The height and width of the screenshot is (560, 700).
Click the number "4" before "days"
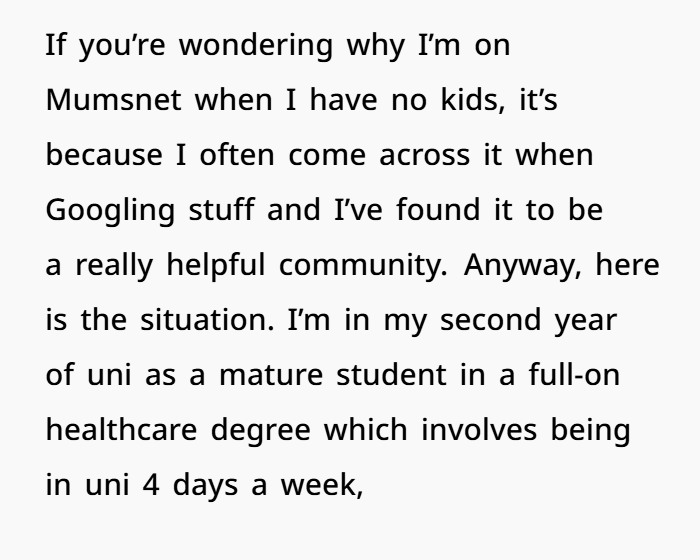tap(151, 485)
